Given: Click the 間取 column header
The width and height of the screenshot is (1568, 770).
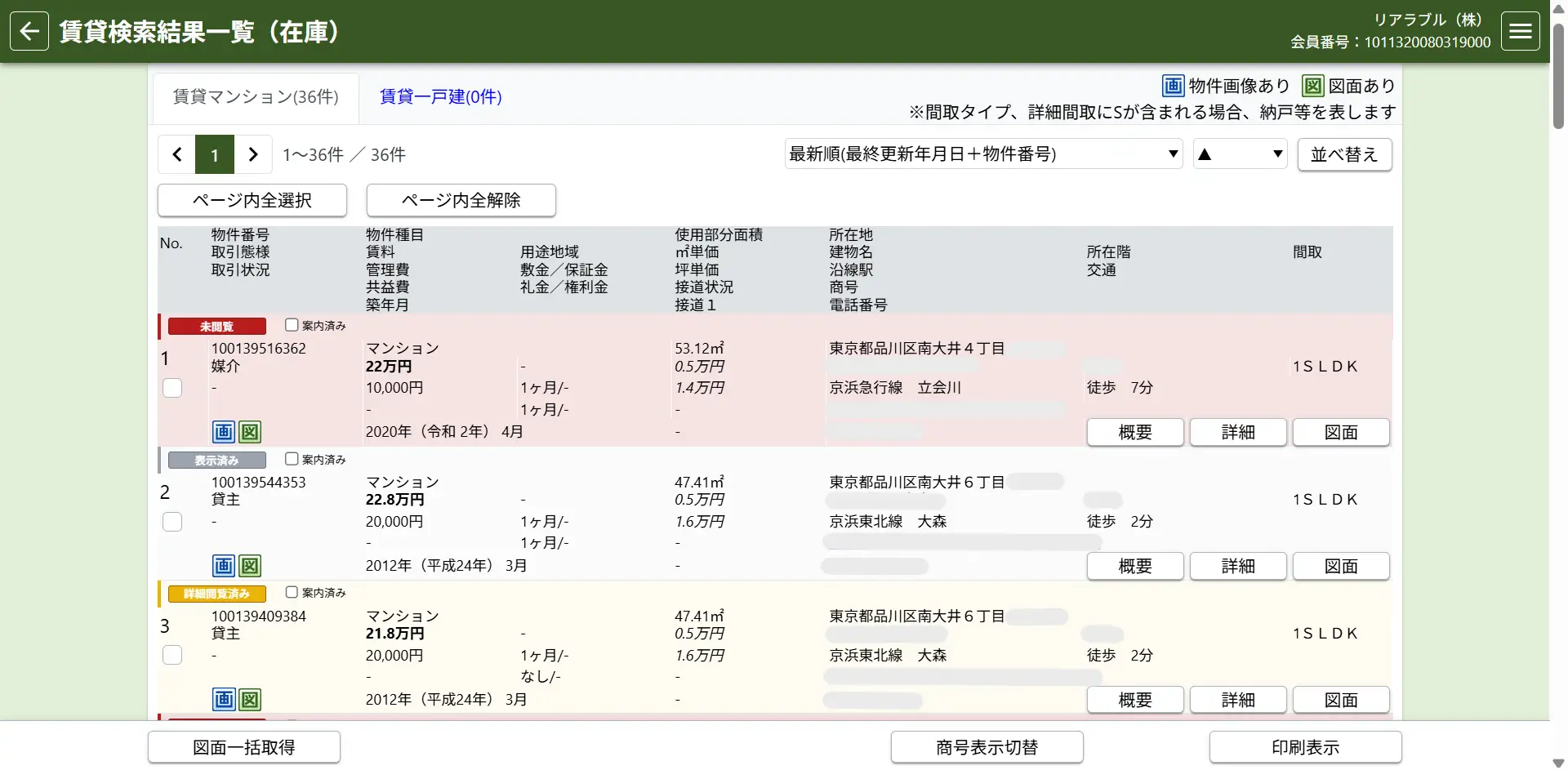Looking at the screenshot, I should click(1307, 252).
